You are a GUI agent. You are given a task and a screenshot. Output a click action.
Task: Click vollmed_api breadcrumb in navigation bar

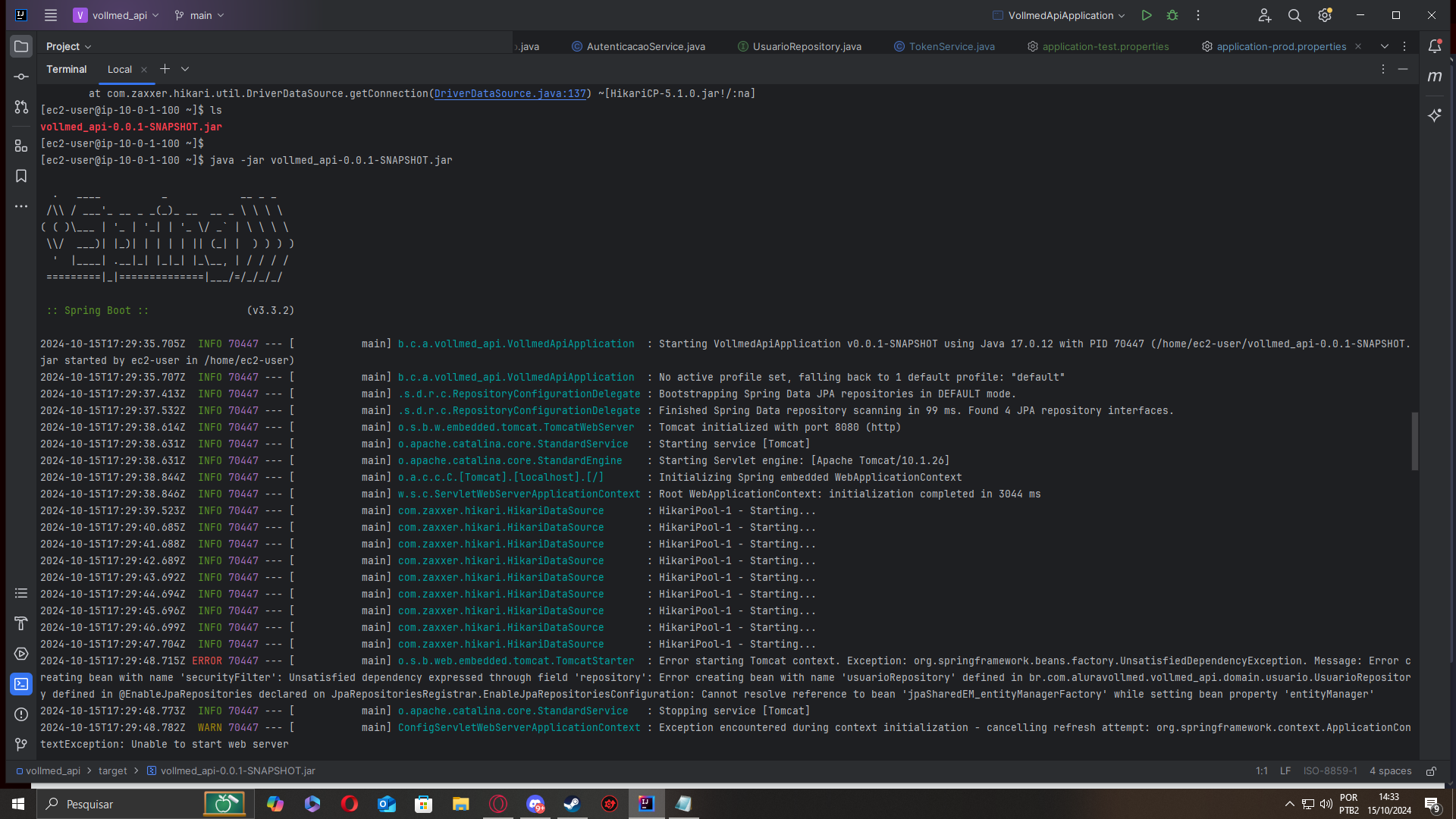pyautogui.click(x=48, y=771)
